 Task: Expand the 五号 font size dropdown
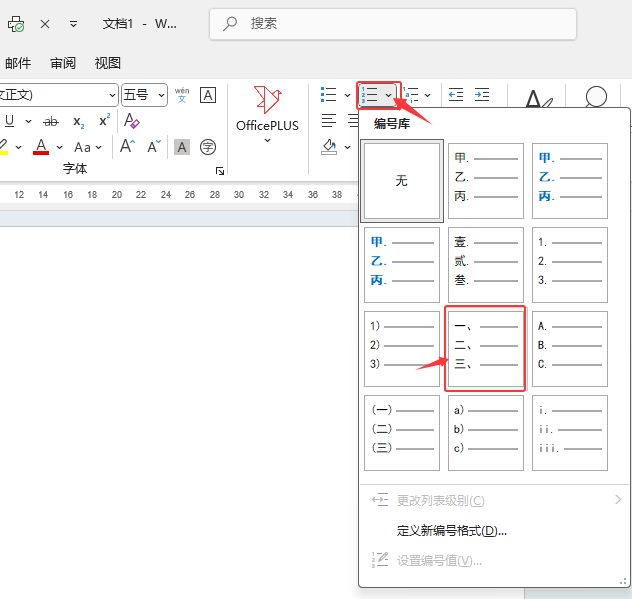click(x=161, y=96)
